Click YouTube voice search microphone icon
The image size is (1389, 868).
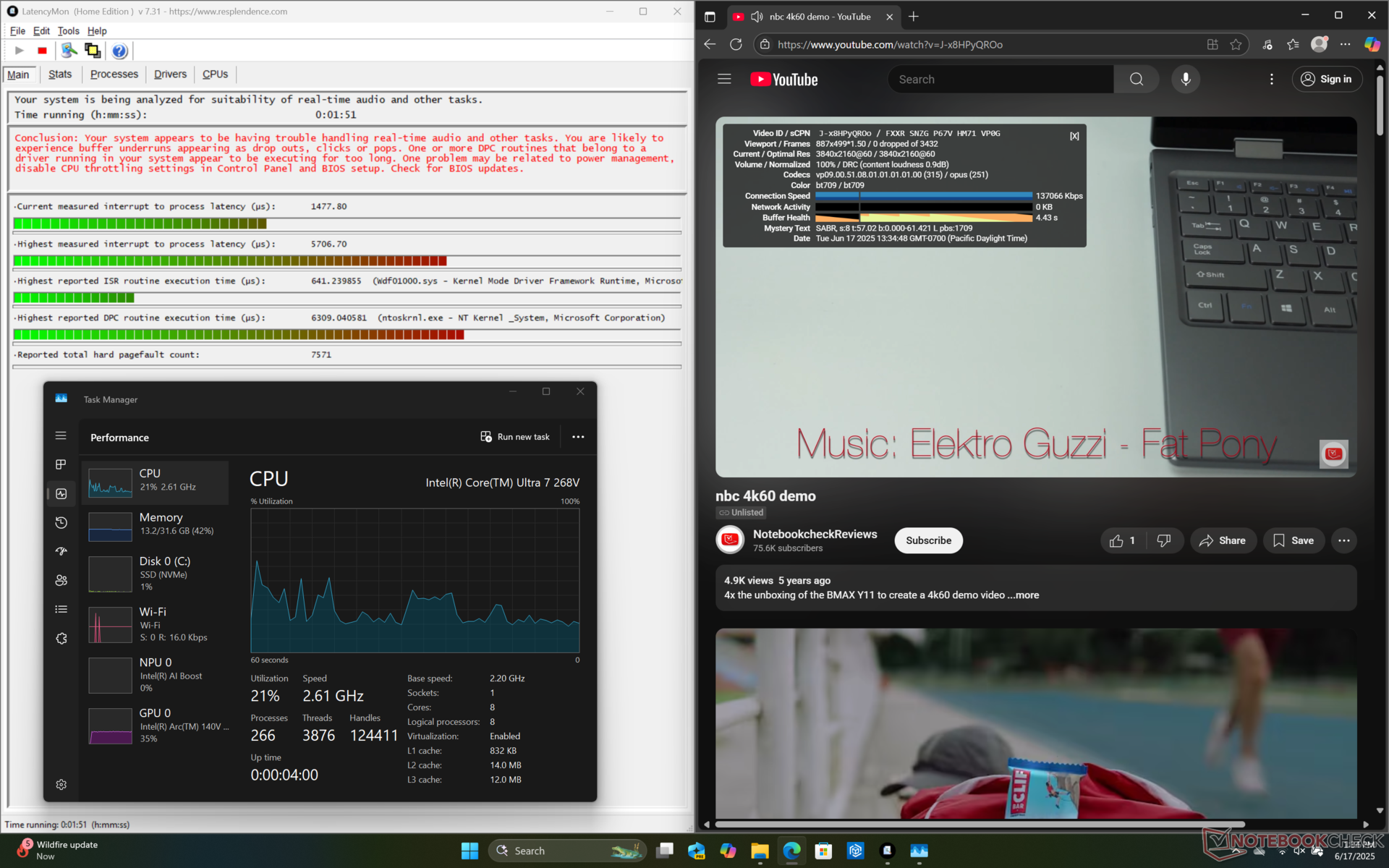1185,80
